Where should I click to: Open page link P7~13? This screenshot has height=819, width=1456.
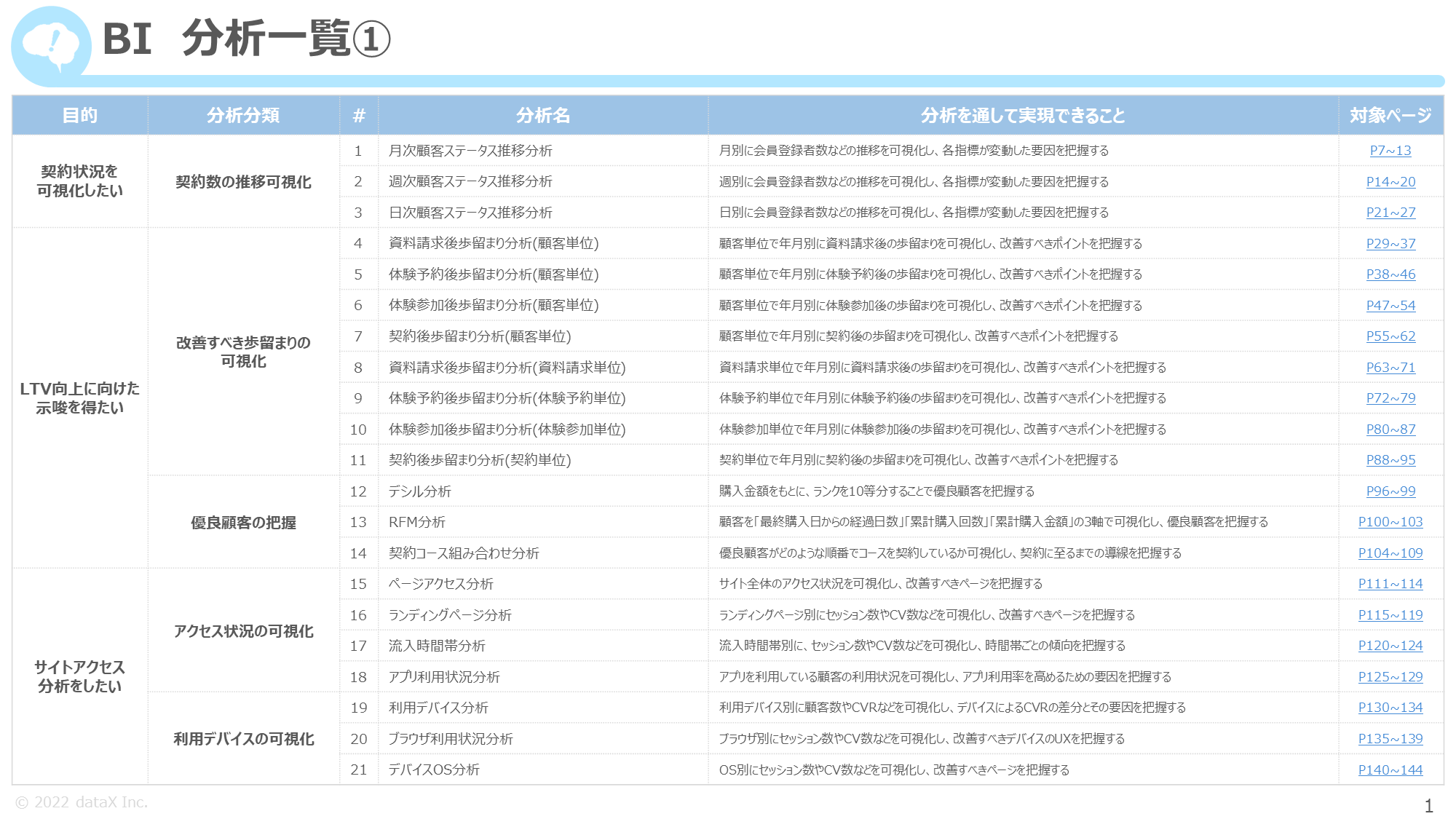[x=1390, y=151]
